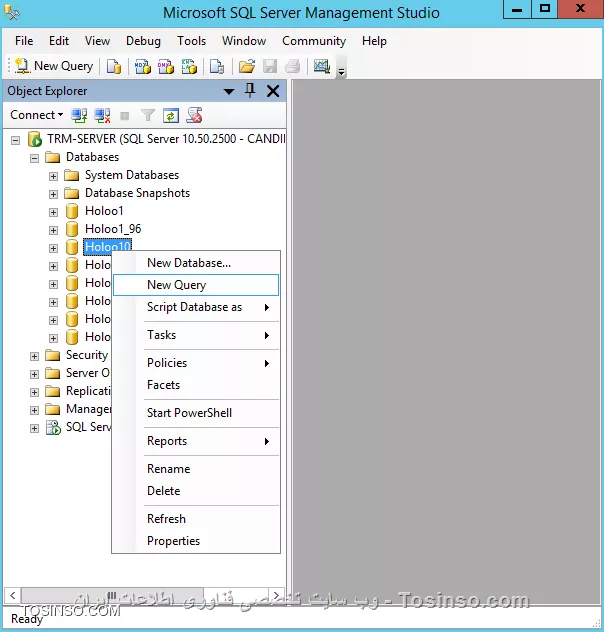The image size is (604, 632).
Task: Open database Properties from context menu
Action: 196,541
